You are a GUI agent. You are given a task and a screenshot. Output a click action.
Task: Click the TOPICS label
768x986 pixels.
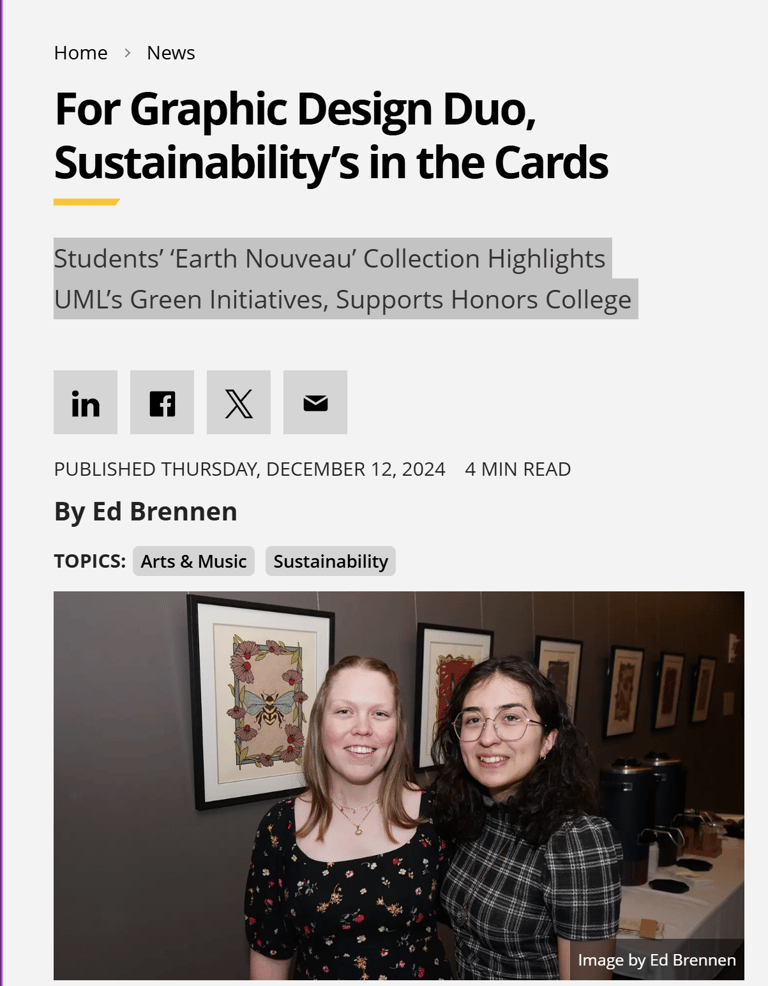(x=89, y=561)
